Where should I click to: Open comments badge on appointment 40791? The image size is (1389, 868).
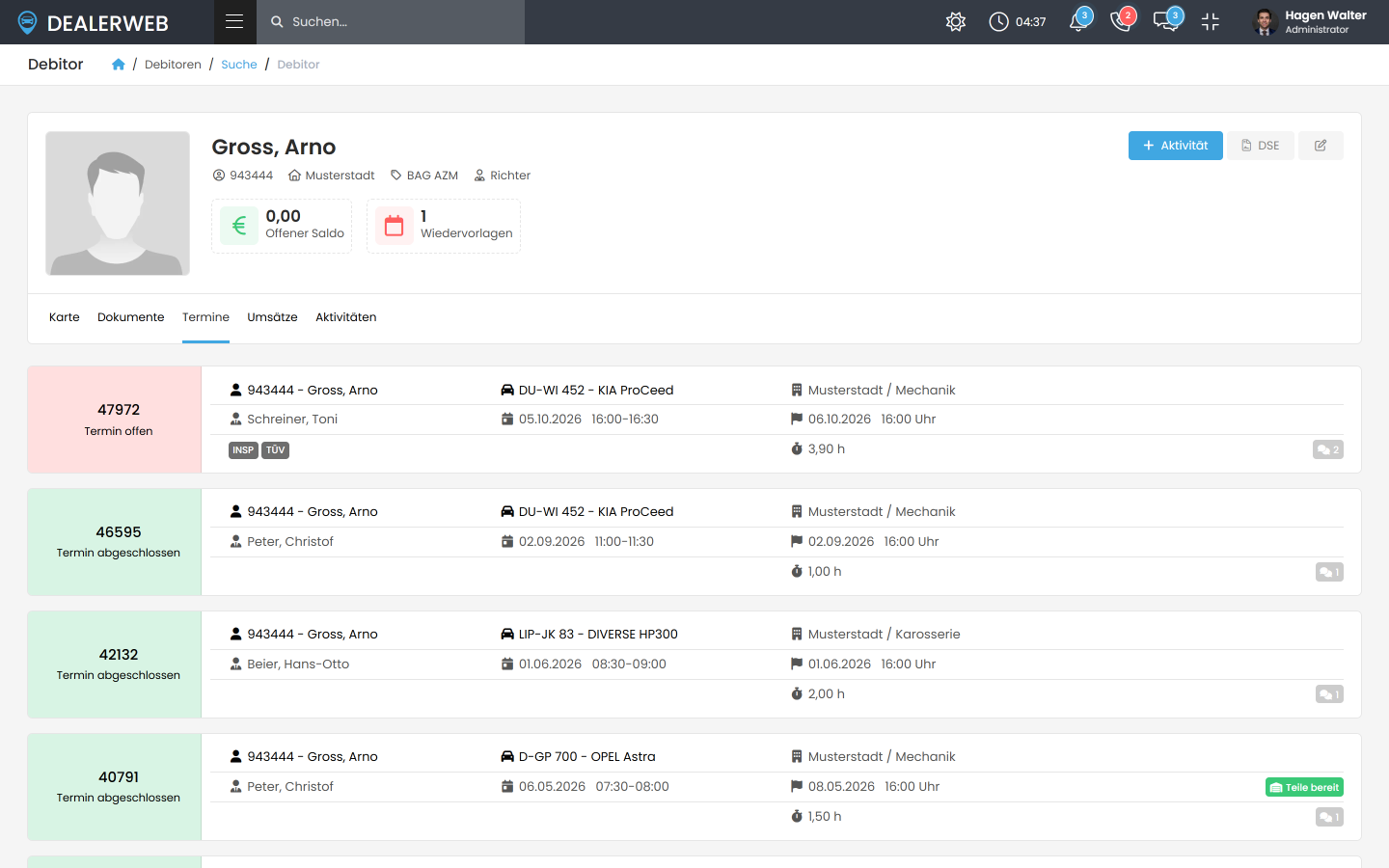click(x=1329, y=817)
